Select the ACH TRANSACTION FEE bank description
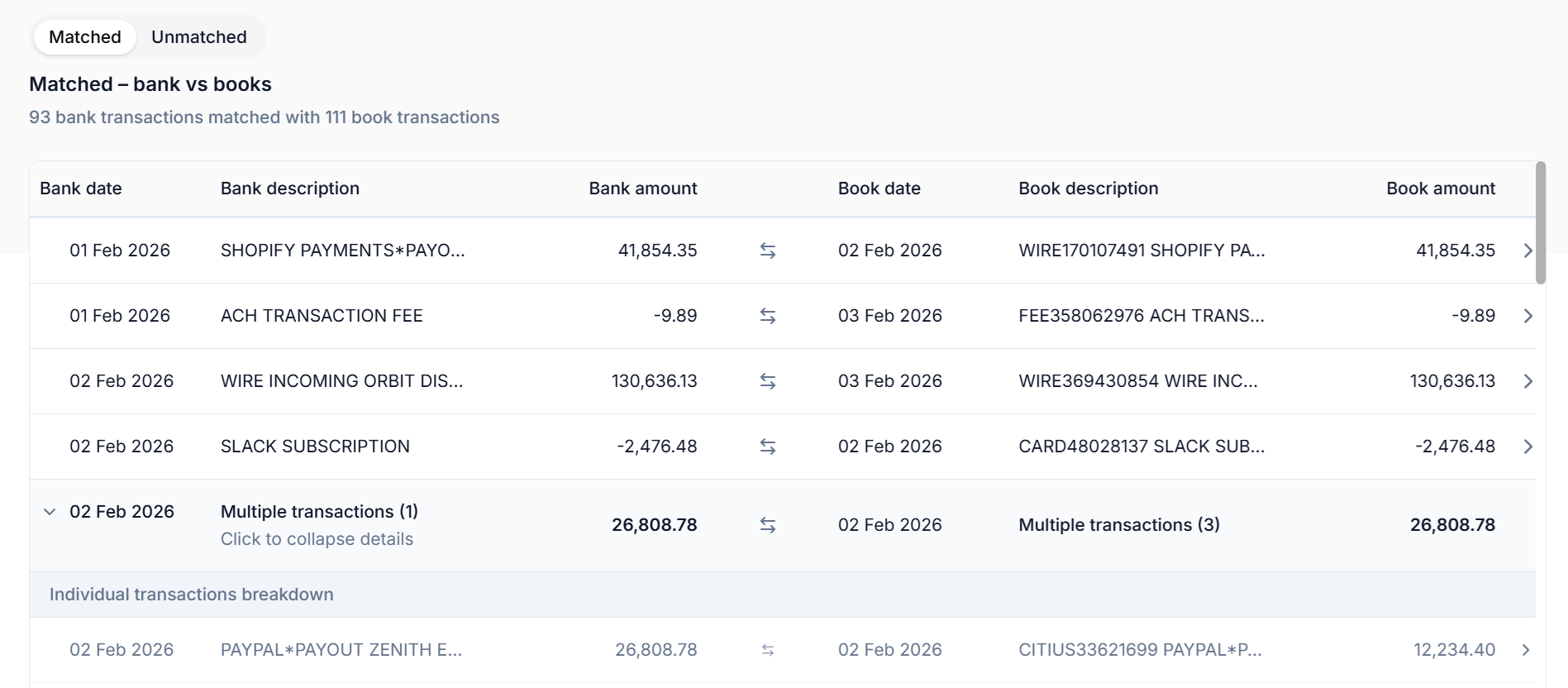 [x=322, y=316]
